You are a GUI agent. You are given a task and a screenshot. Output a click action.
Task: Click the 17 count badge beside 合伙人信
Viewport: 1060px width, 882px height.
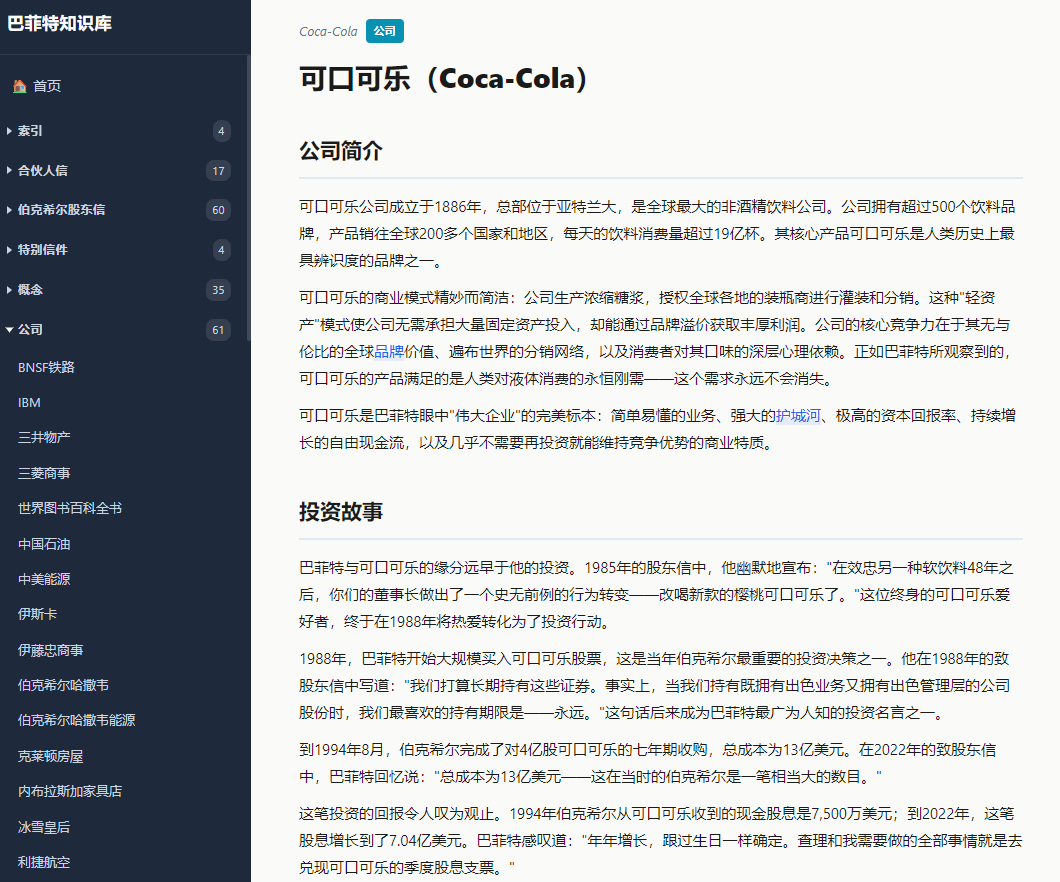(218, 171)
